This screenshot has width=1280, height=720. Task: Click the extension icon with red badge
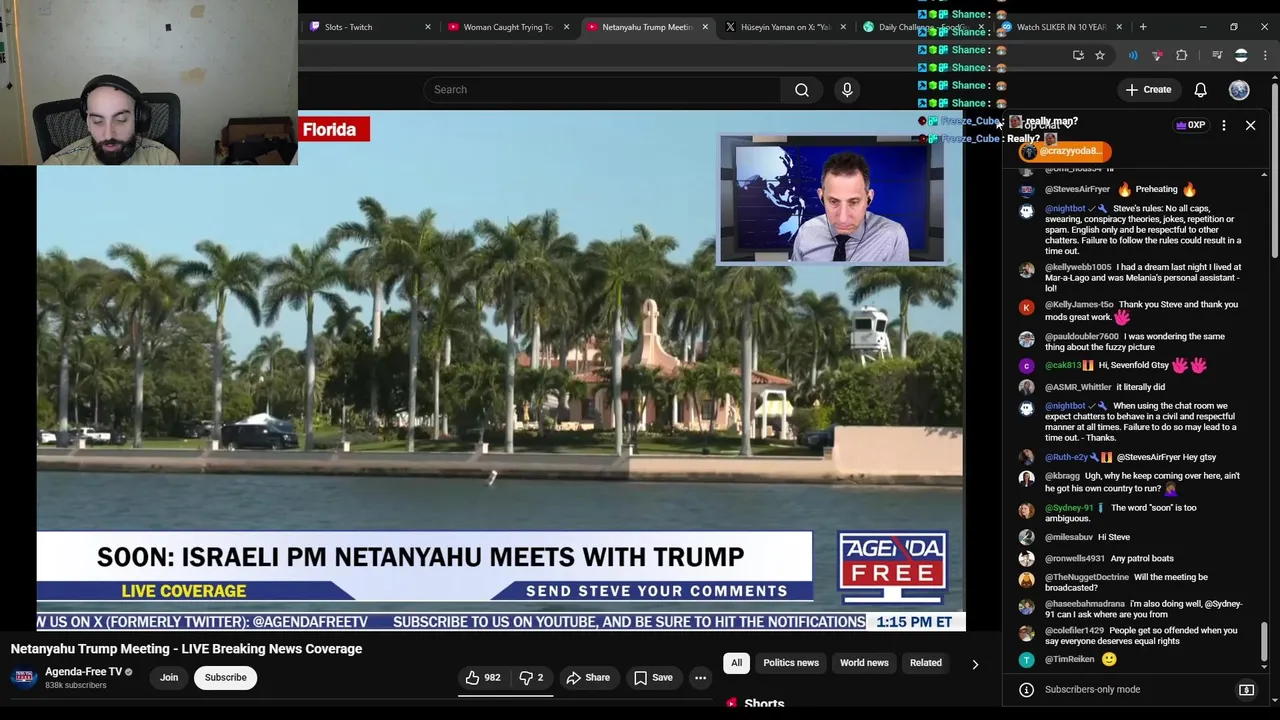pyautogui.click(x=1157, y=55)
